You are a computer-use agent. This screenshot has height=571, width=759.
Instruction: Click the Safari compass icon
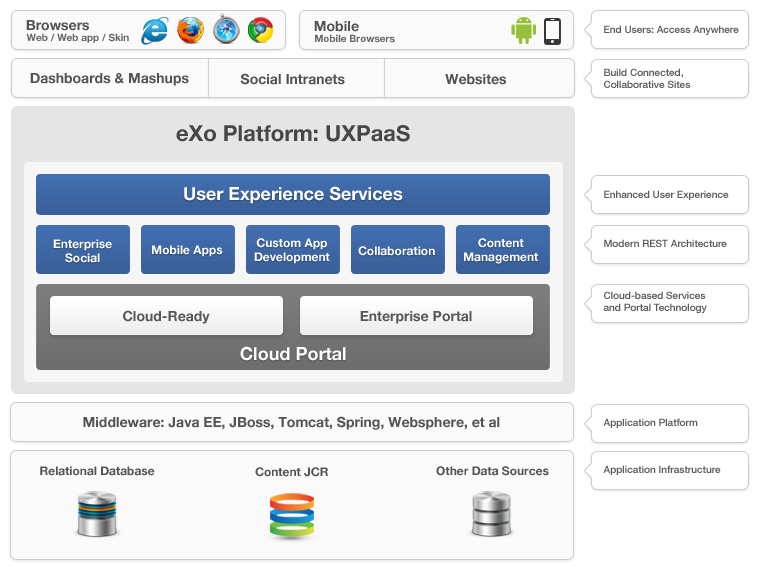tap(226, 29)
